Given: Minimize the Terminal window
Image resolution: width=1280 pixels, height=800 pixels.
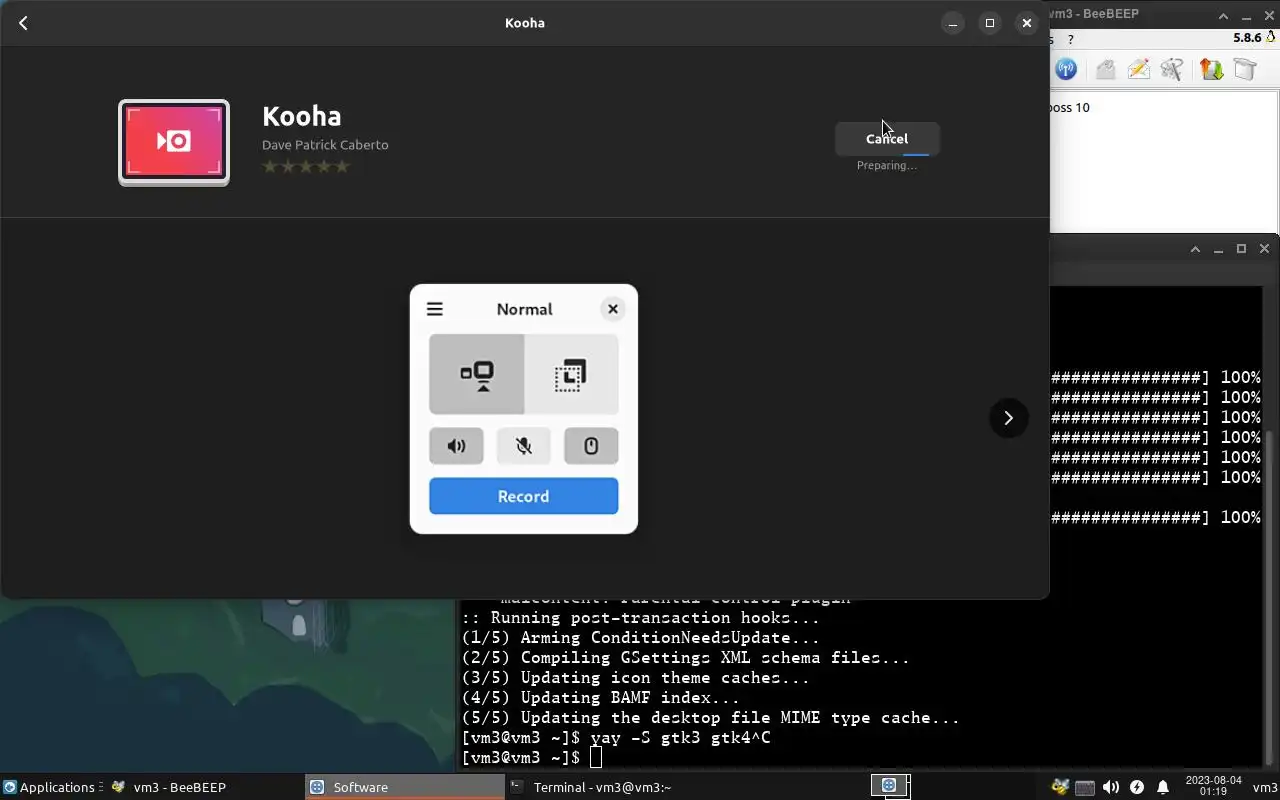Looking at the screenshot, I should (x=1218, y=249).
